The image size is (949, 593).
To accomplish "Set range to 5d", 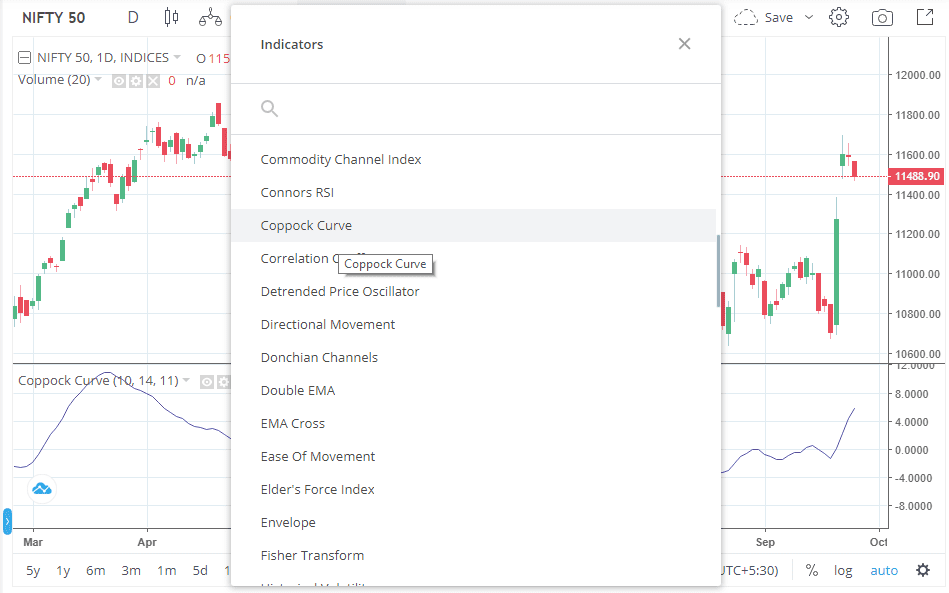I will coord(200,571).
